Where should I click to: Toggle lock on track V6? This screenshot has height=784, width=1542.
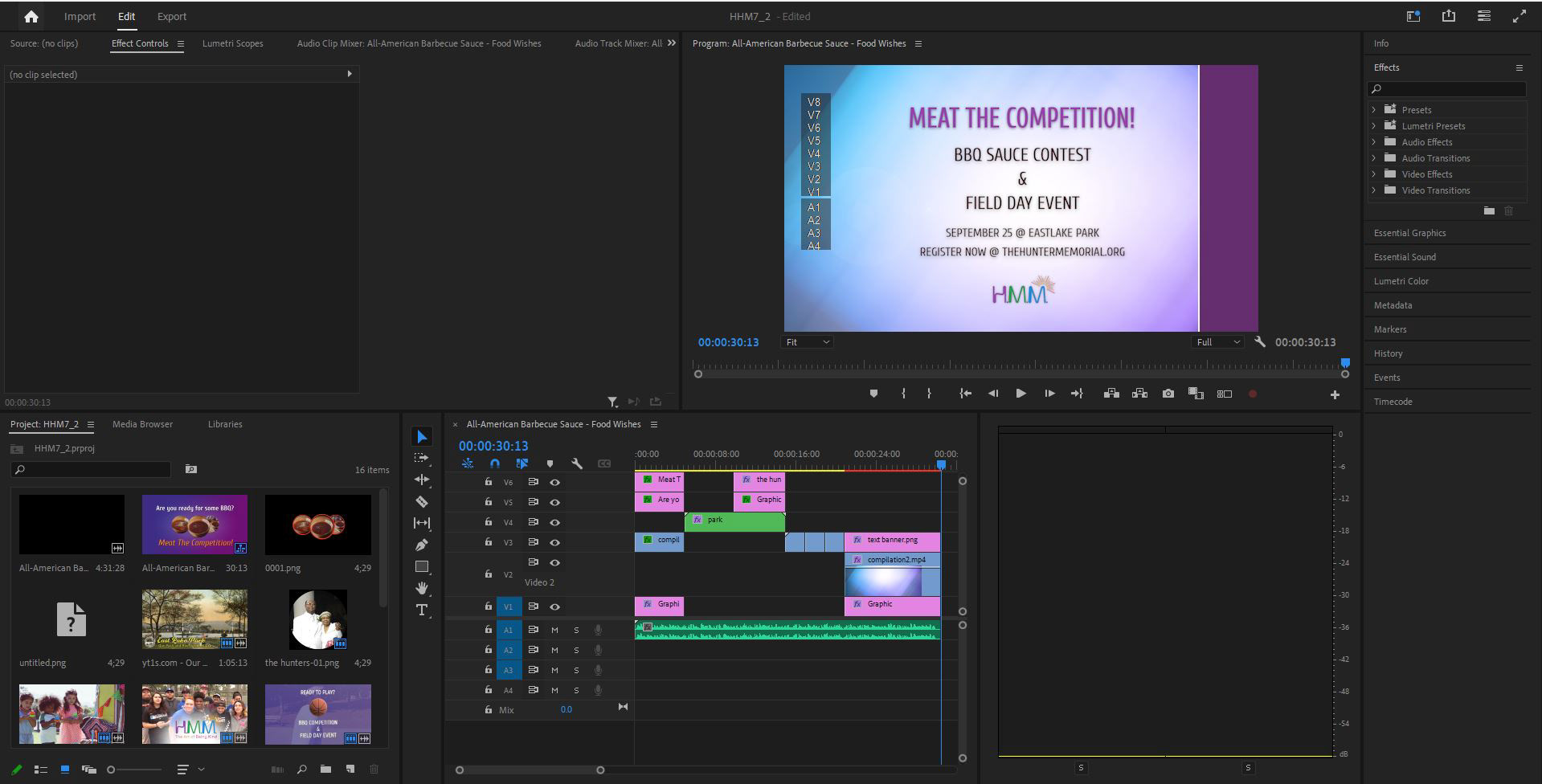[488, 481]
